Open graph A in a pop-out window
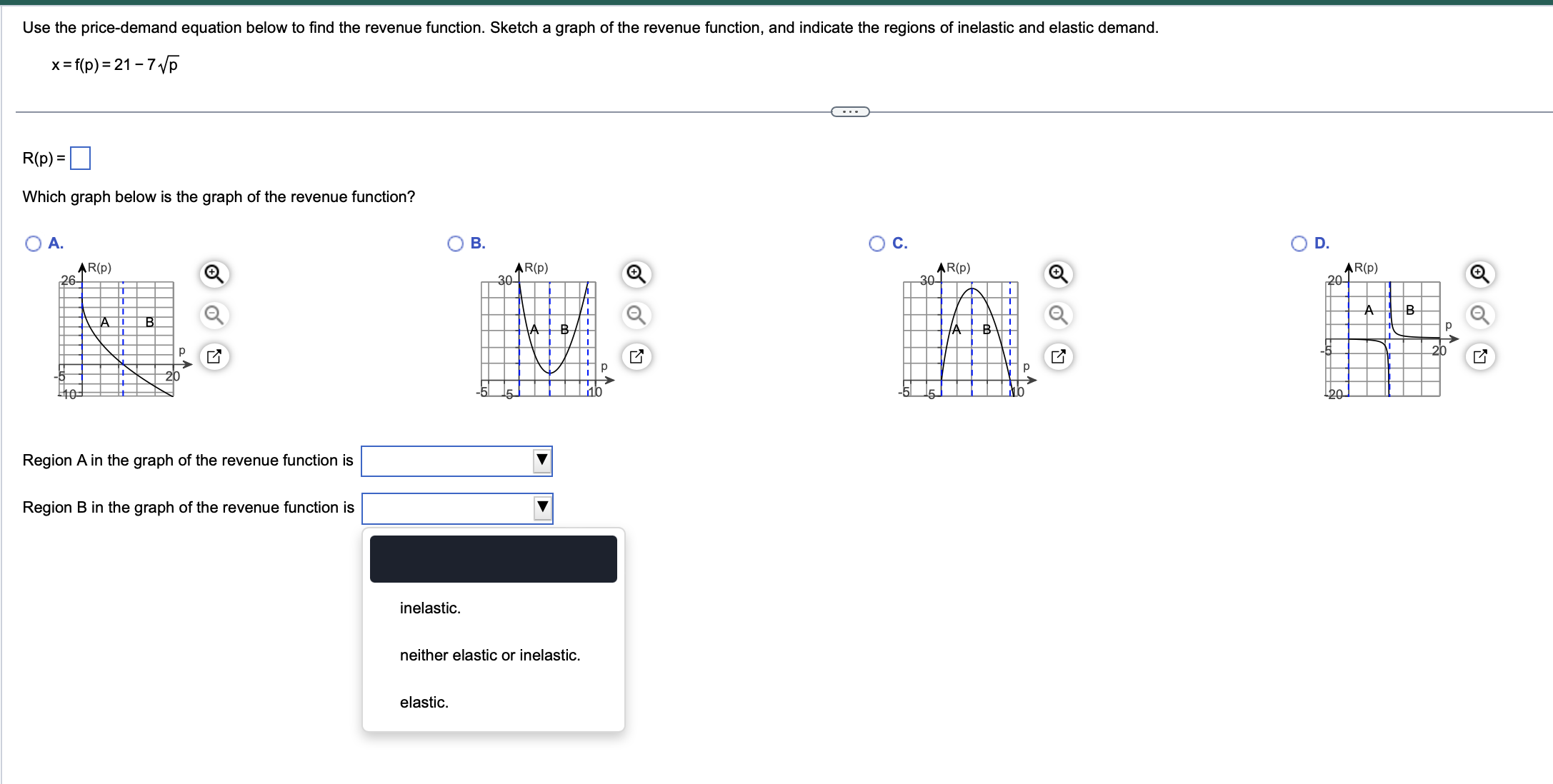This screenshot has width=1553, height=784. (x=214, y=356)
